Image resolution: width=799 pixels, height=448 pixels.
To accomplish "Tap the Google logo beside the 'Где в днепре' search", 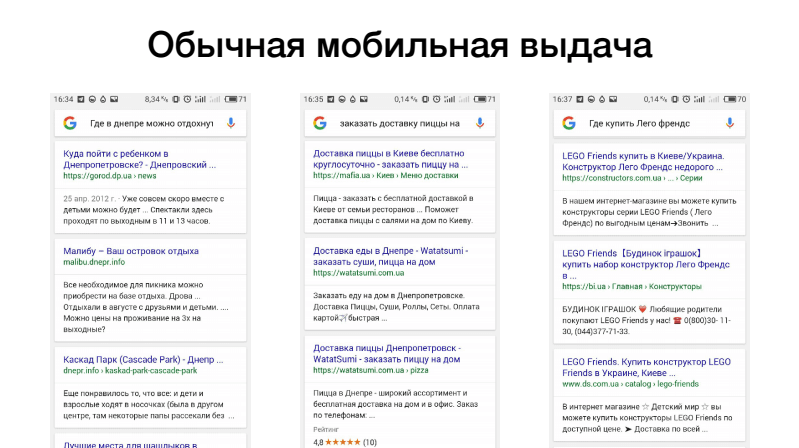I will pyautogui.click(x=70, y=123).
